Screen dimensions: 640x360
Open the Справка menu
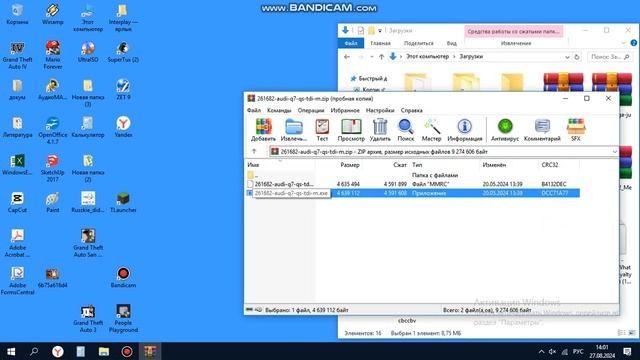[411, 110]
